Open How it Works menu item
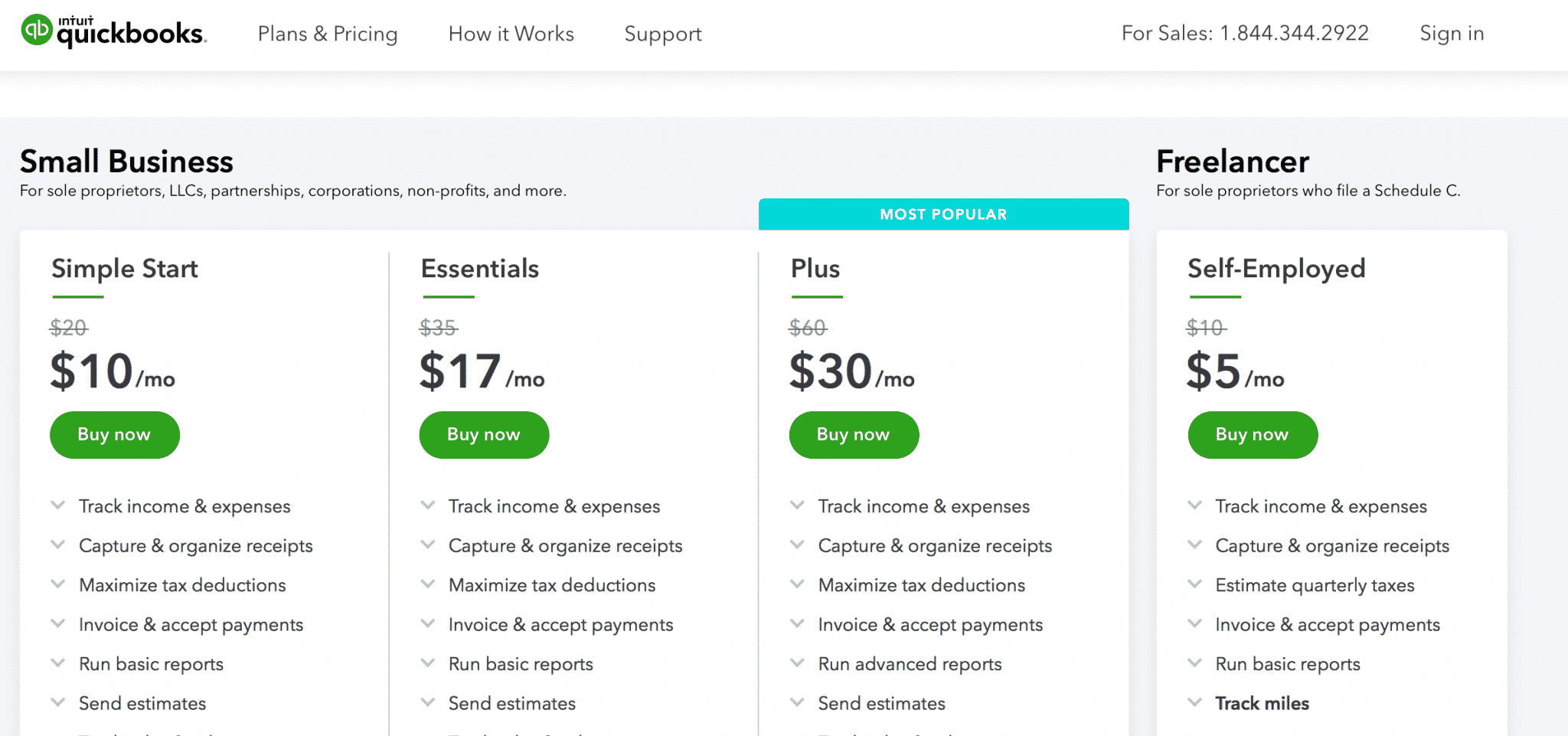1568x736 pixels. (x=511, y=34)
